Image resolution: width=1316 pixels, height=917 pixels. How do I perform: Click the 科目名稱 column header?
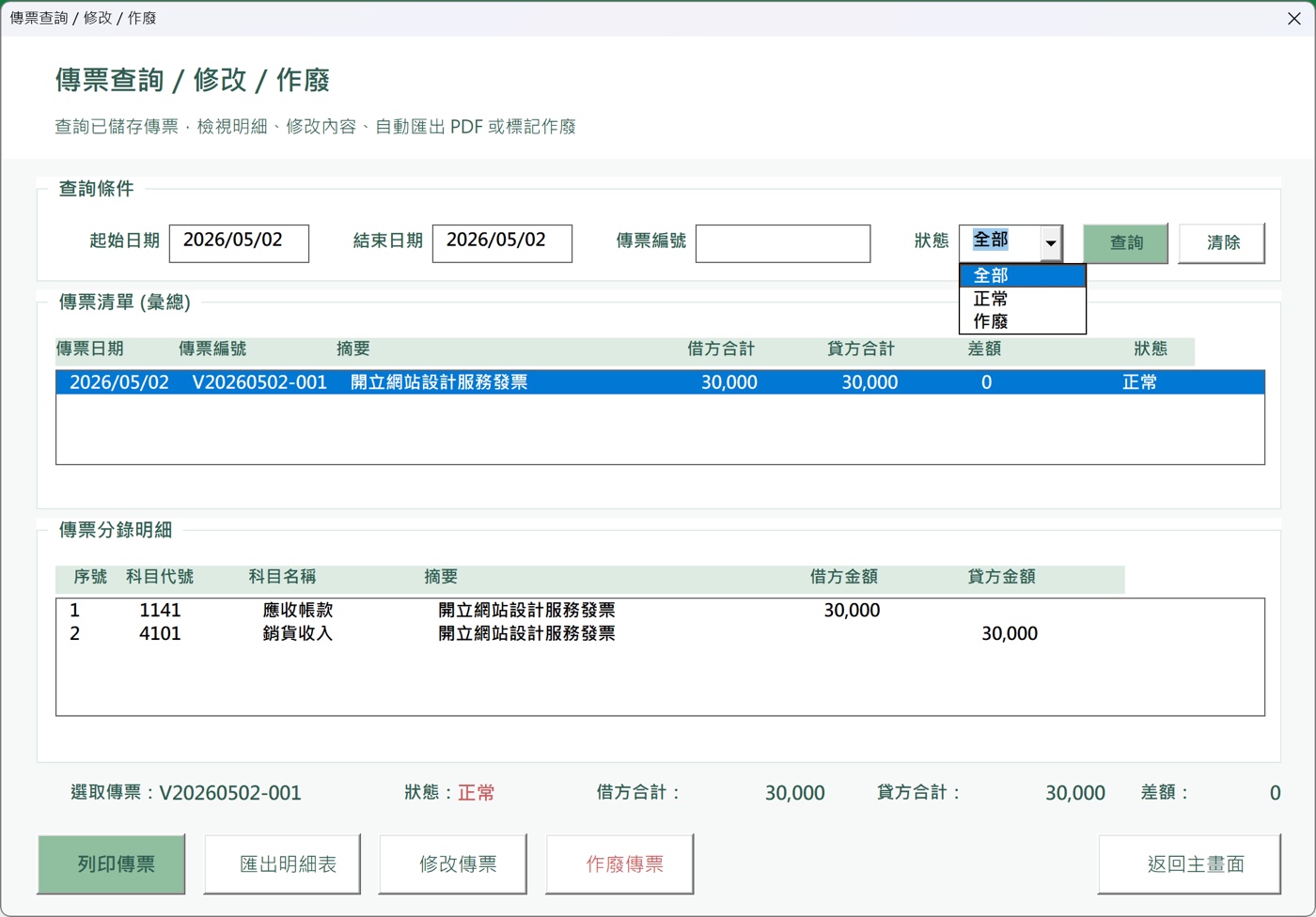pos(282,577)
